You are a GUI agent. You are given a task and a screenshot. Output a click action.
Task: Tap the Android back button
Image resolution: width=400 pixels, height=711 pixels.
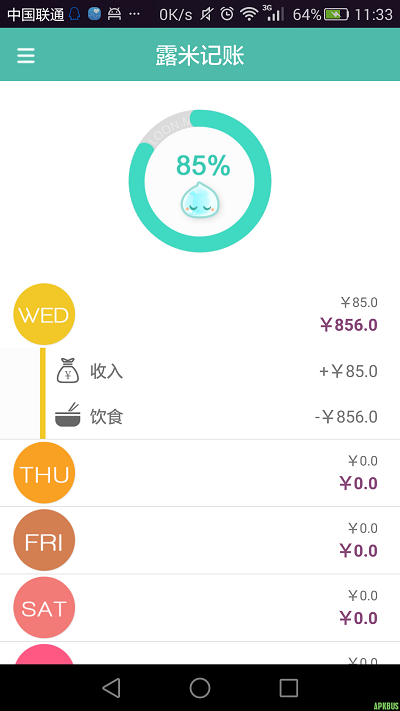(x=111, y=687)
